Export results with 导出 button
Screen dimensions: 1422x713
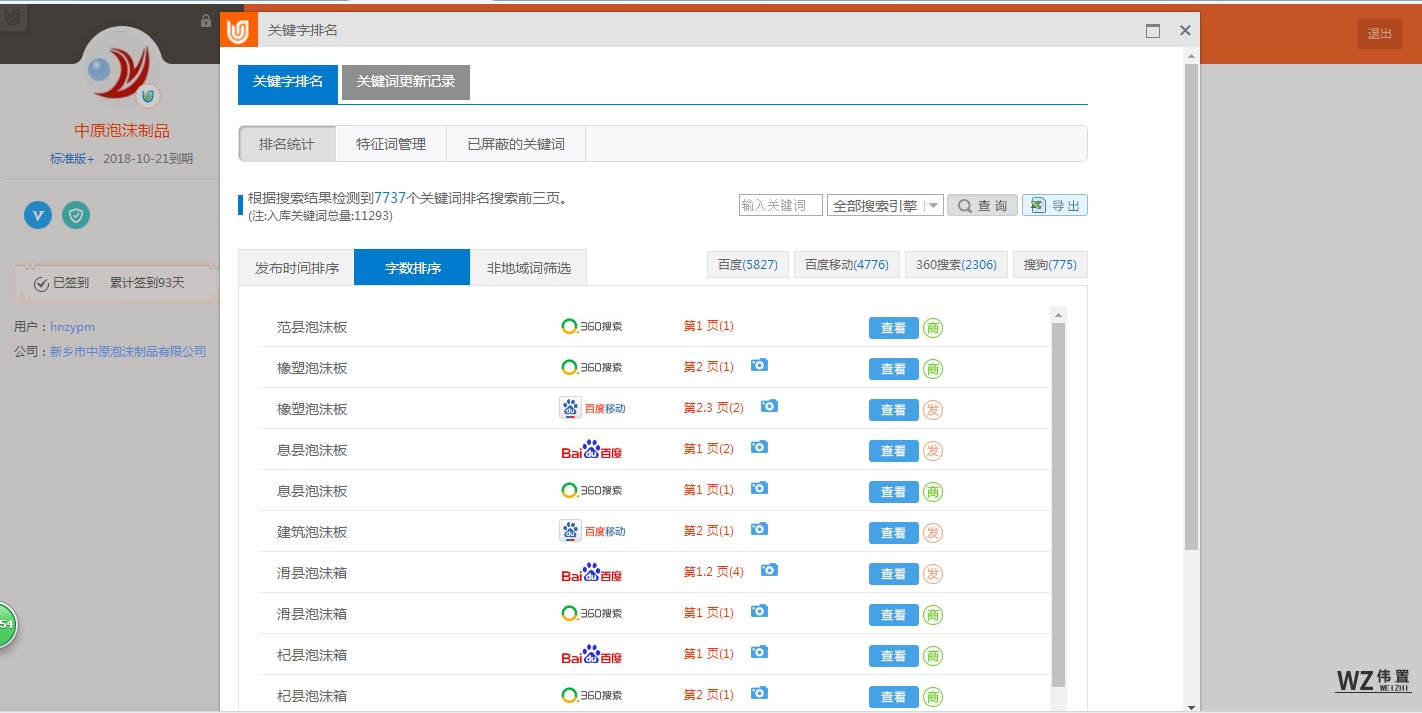point(1055,205)
